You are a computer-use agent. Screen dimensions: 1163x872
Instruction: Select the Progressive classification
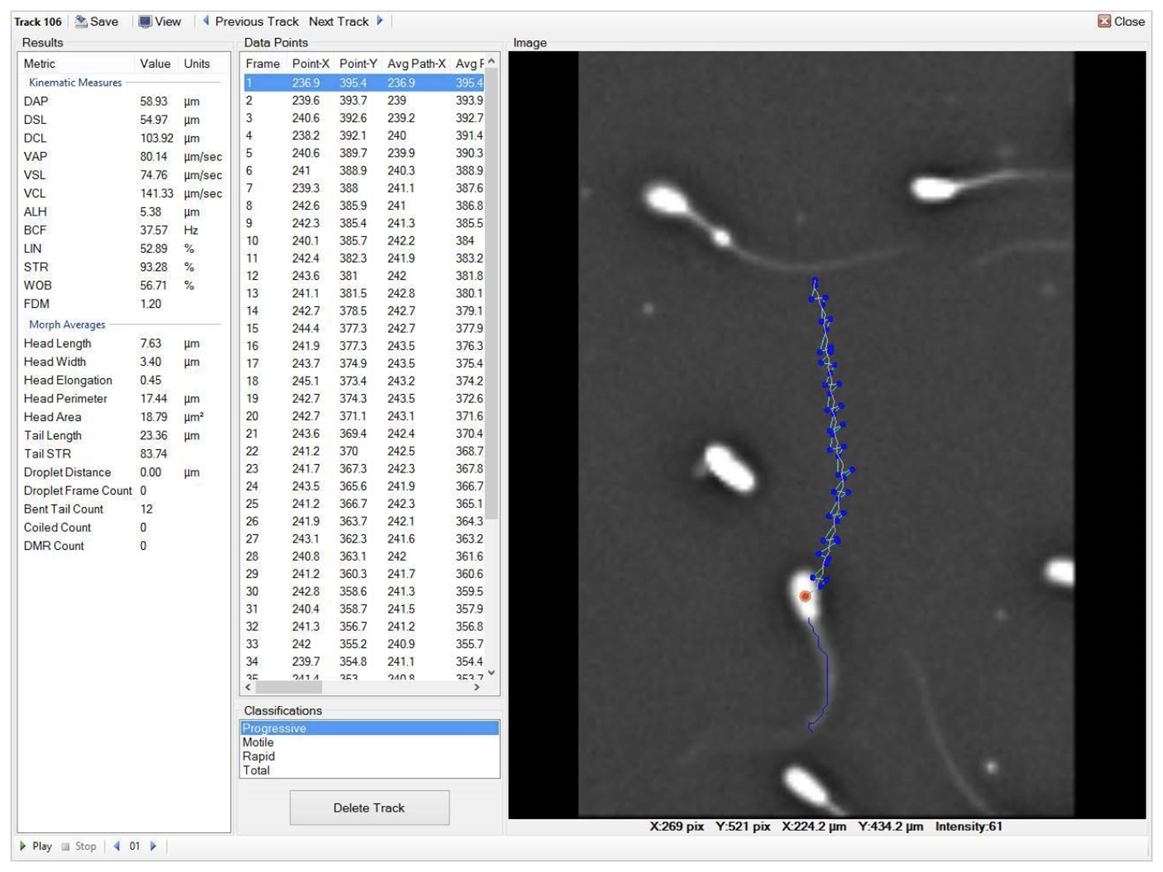pos(369,728)
